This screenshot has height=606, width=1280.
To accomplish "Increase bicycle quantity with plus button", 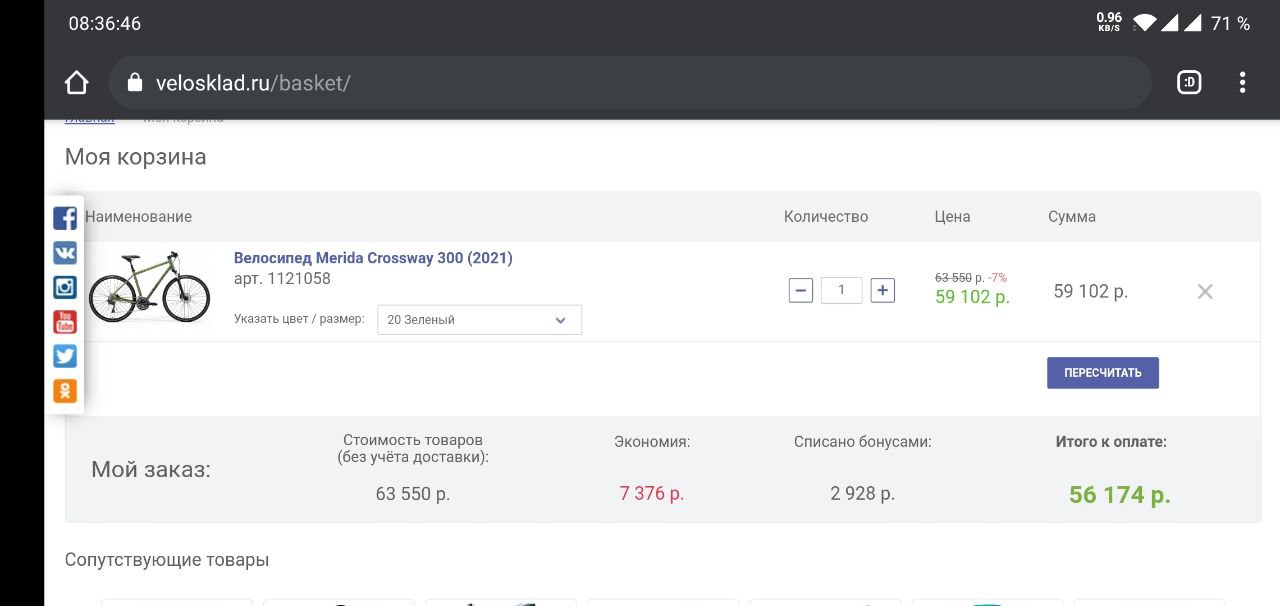I will [882, 291].
